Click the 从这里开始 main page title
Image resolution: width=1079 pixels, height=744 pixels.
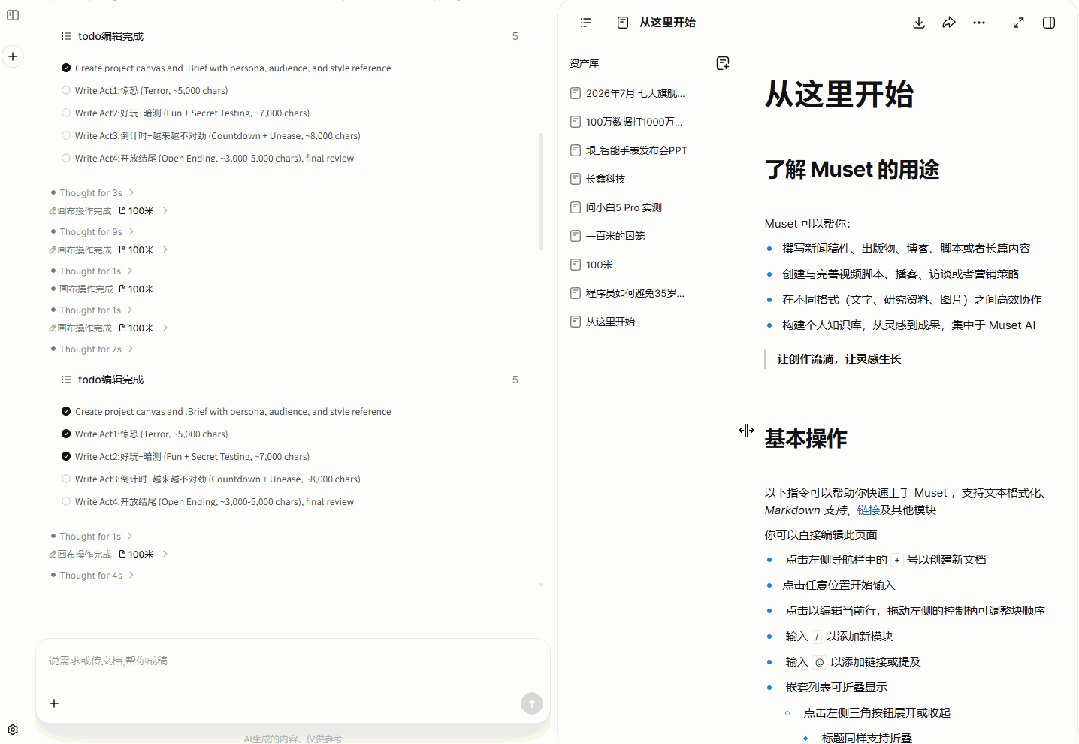(839, 94)
